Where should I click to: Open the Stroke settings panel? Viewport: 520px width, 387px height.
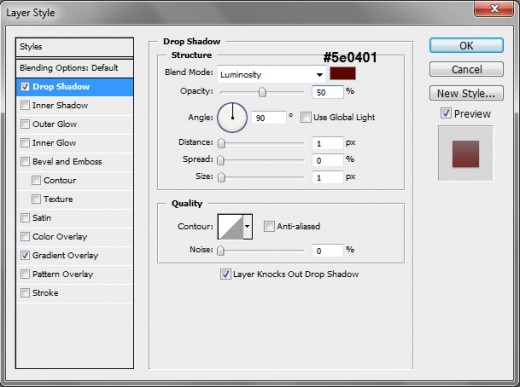(x=45, y=293)
